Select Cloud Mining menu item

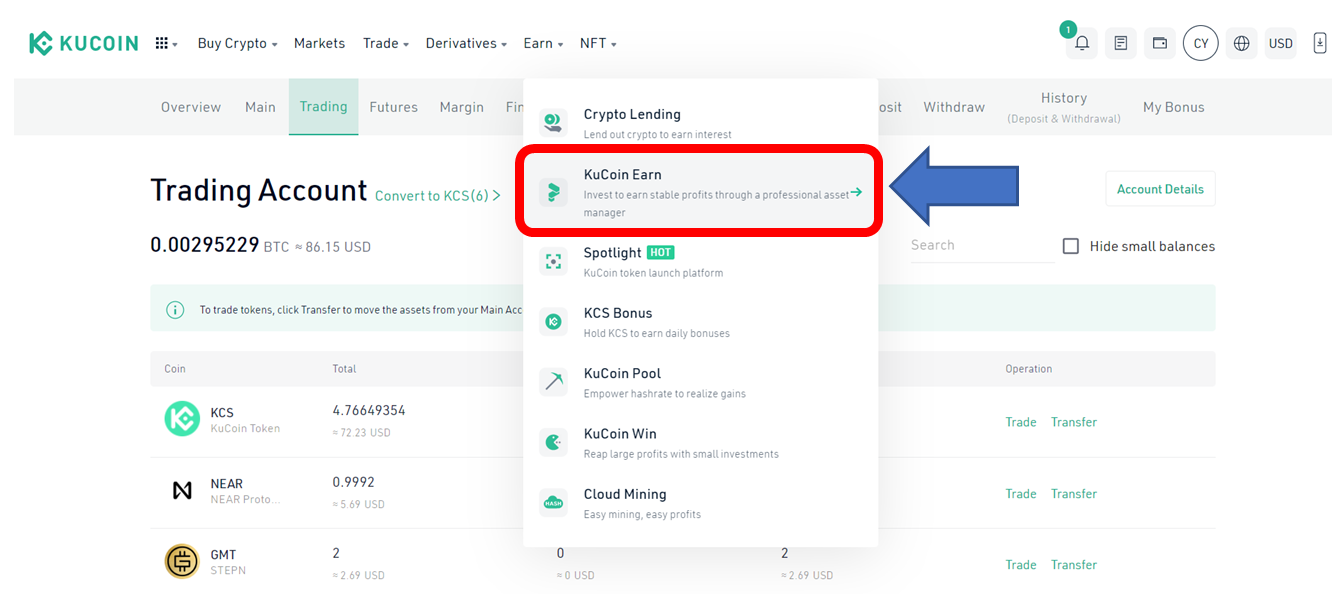(700, 503)
